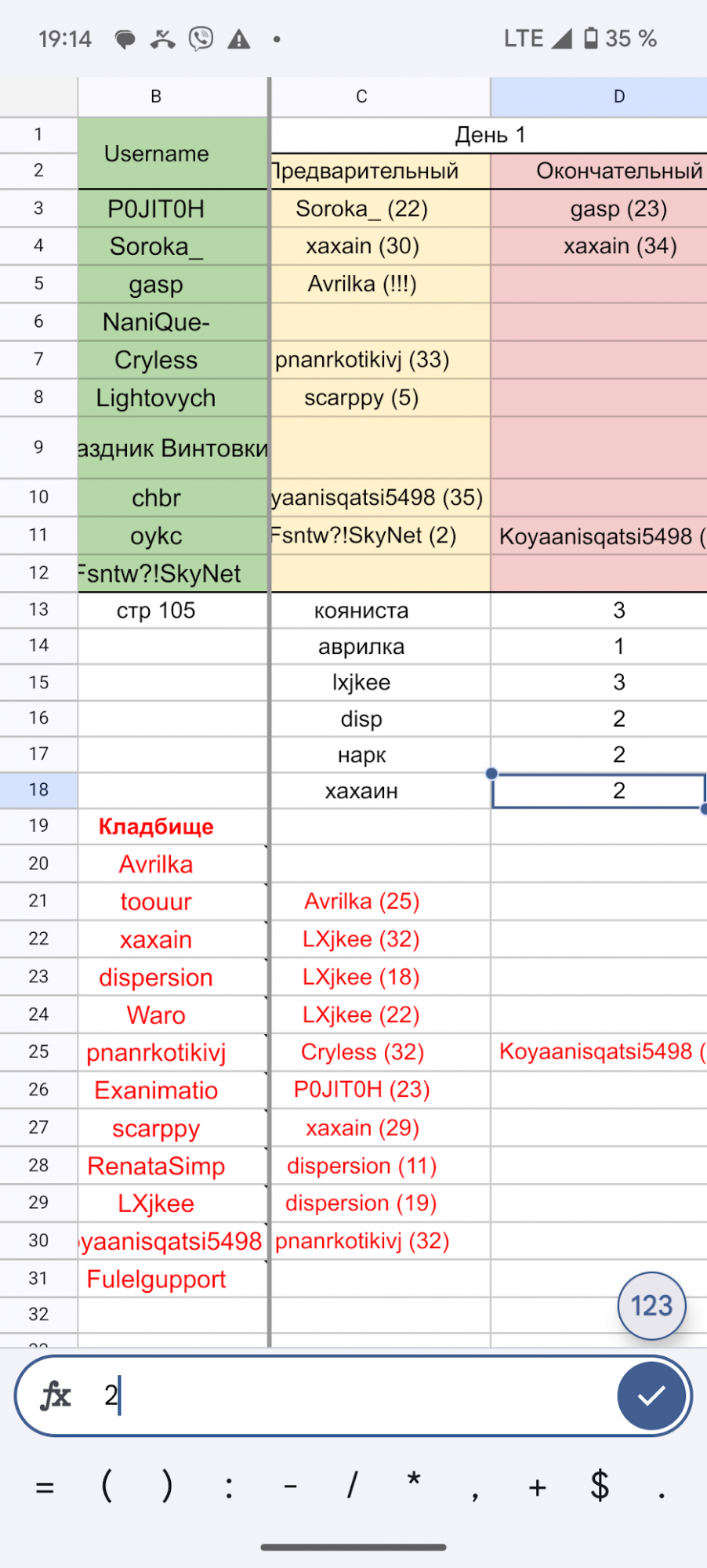The height and width of the screenshot is (1568, 707).
Task: Select column B header
Action: (x=156, y=96)
